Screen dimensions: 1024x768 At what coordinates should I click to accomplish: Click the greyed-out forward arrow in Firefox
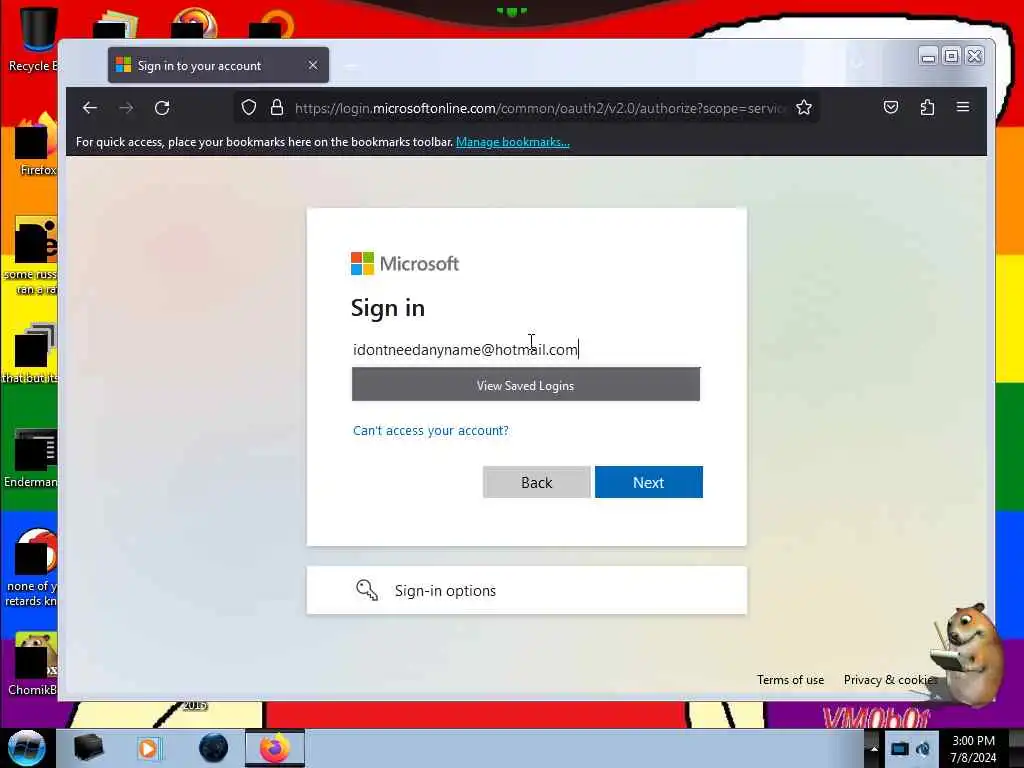tap(126, 108)
